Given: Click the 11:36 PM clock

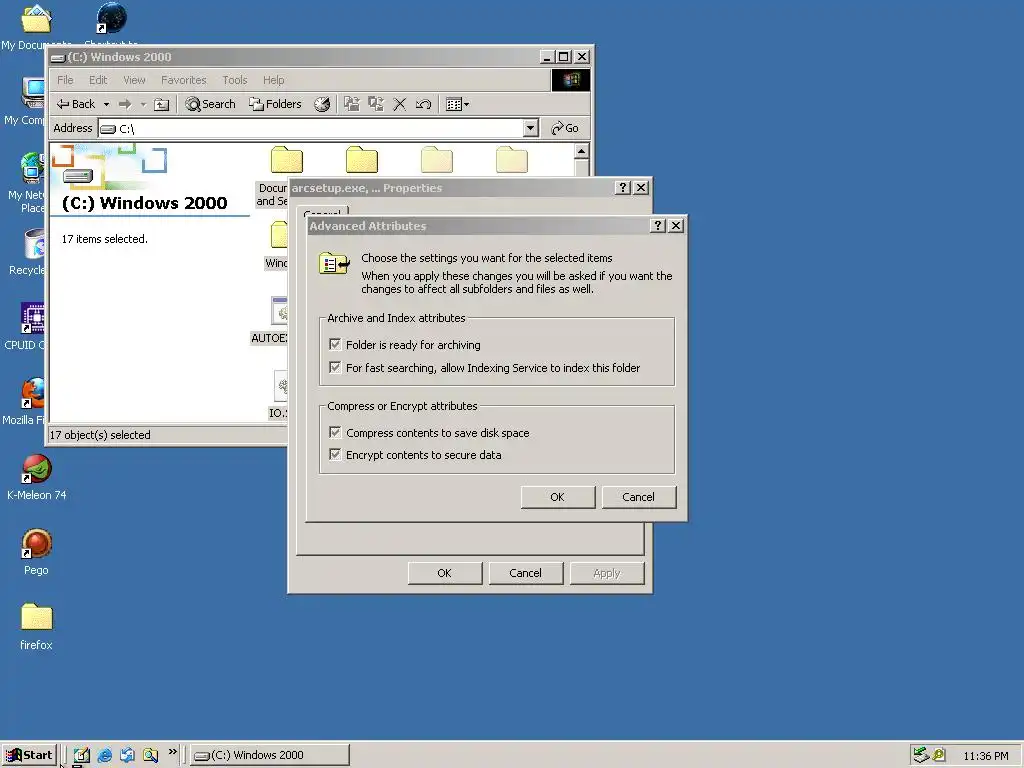Looking at the screenshot, I should pos(986,756).
